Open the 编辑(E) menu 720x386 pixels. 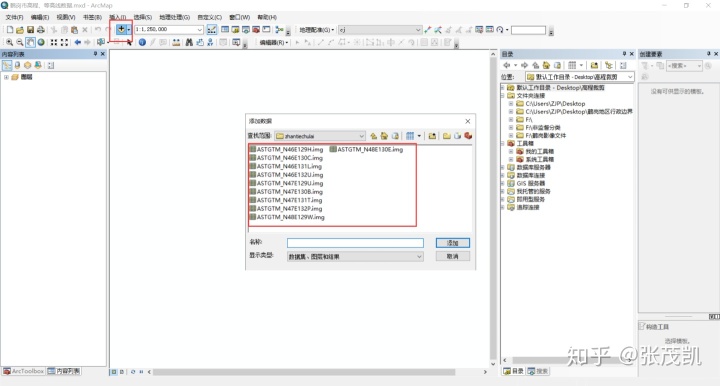tap(40, 17)
